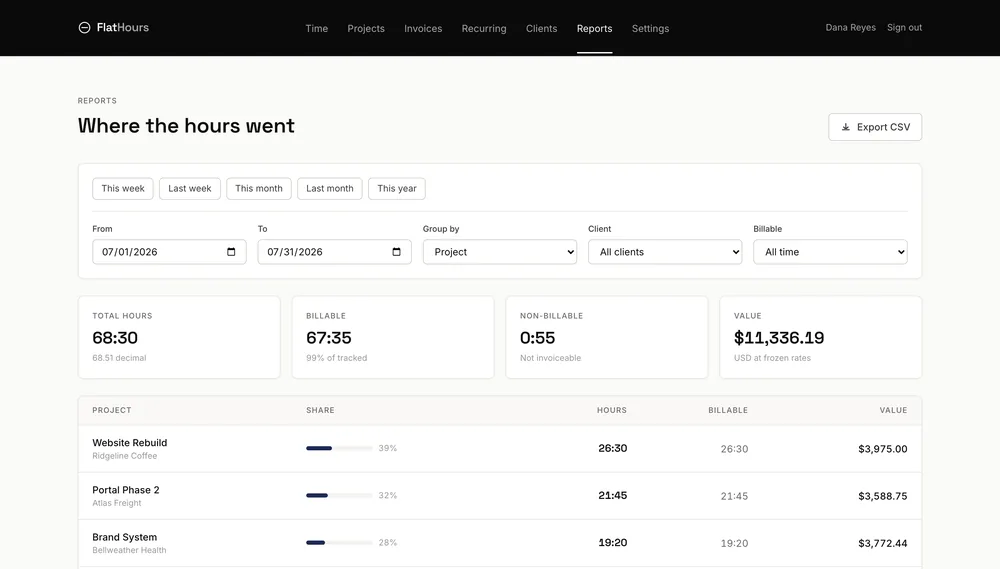Click the Sign out link

(904, 27)
